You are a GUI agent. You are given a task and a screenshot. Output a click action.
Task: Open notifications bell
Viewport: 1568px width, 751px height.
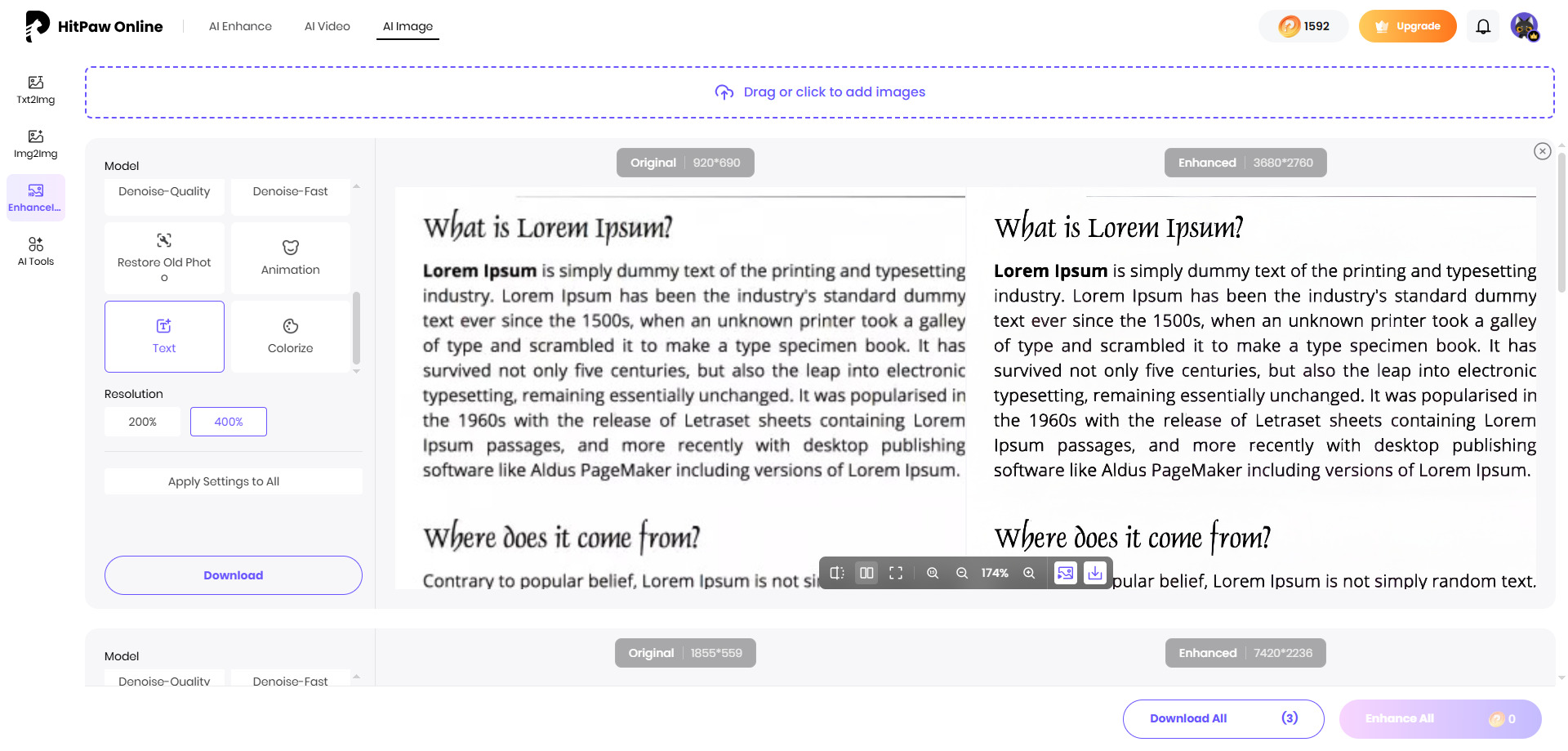pos(1482,26)
